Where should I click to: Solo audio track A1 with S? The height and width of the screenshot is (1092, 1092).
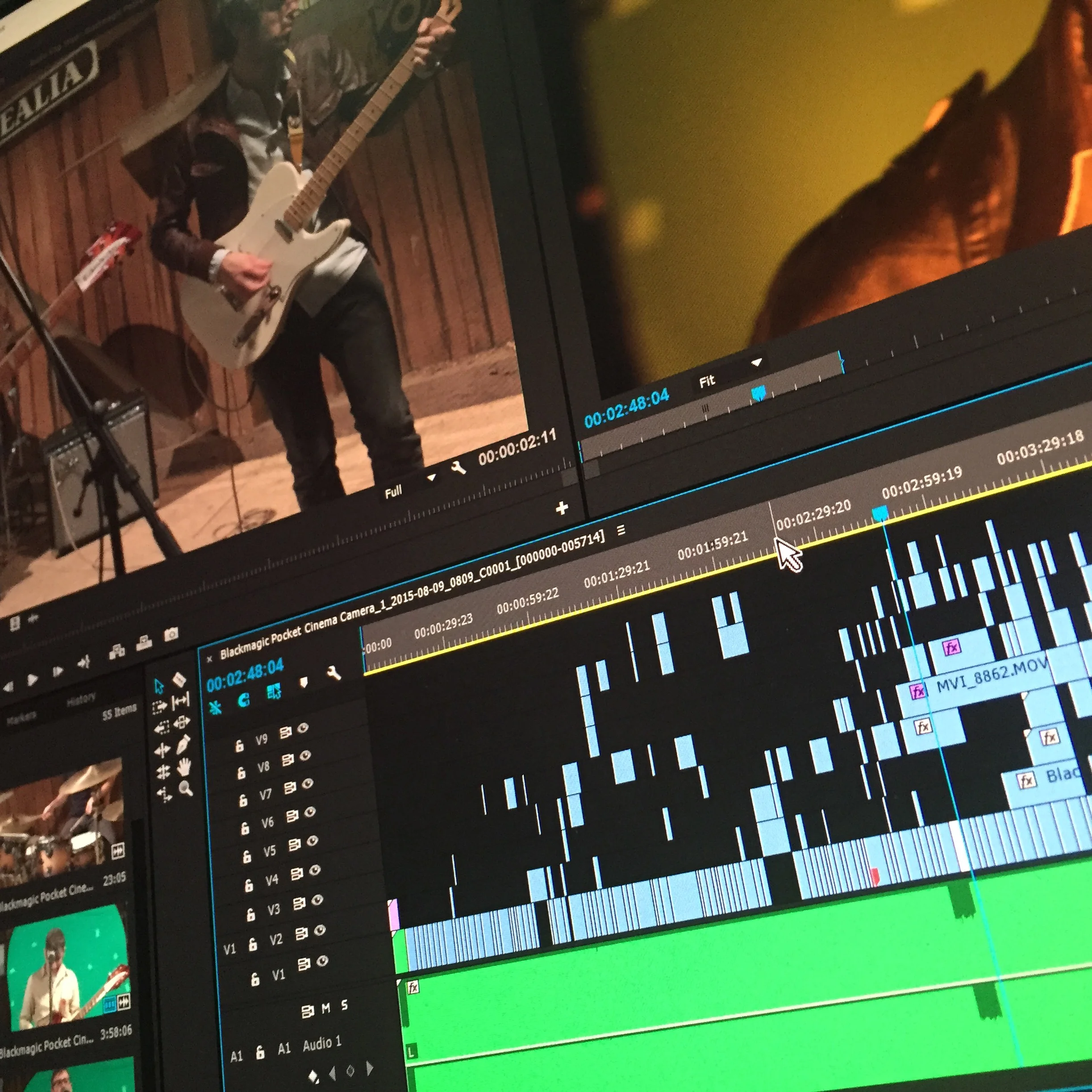click(x=344, y=1005)
